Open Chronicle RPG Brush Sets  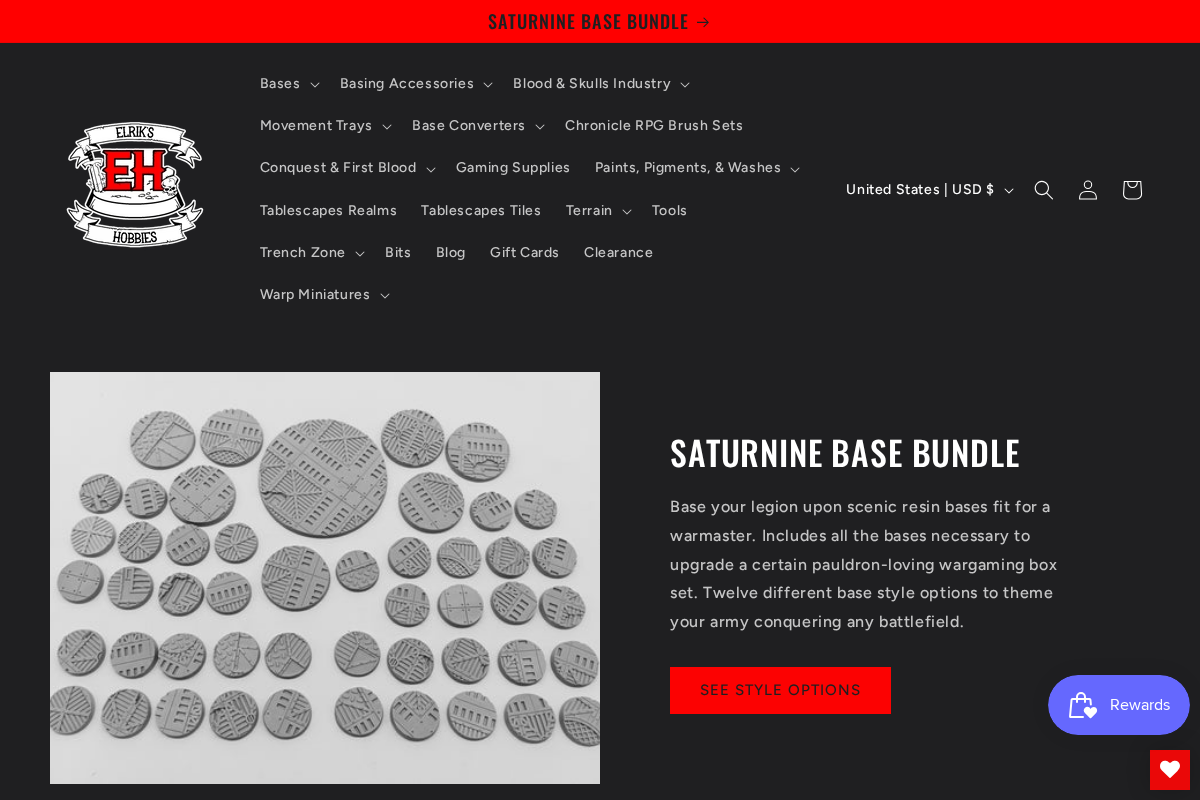point(654,125)
